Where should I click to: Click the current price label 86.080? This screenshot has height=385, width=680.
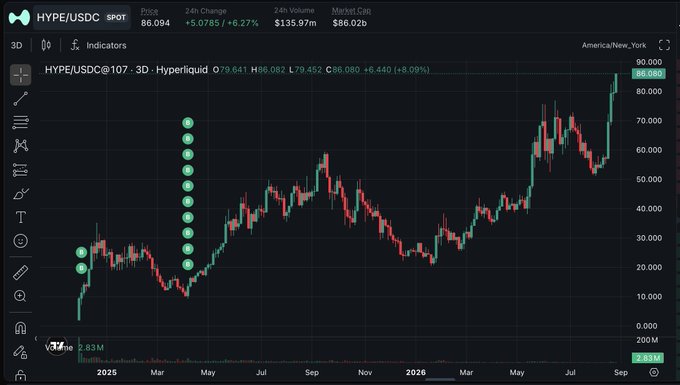[x=648, y=74]
